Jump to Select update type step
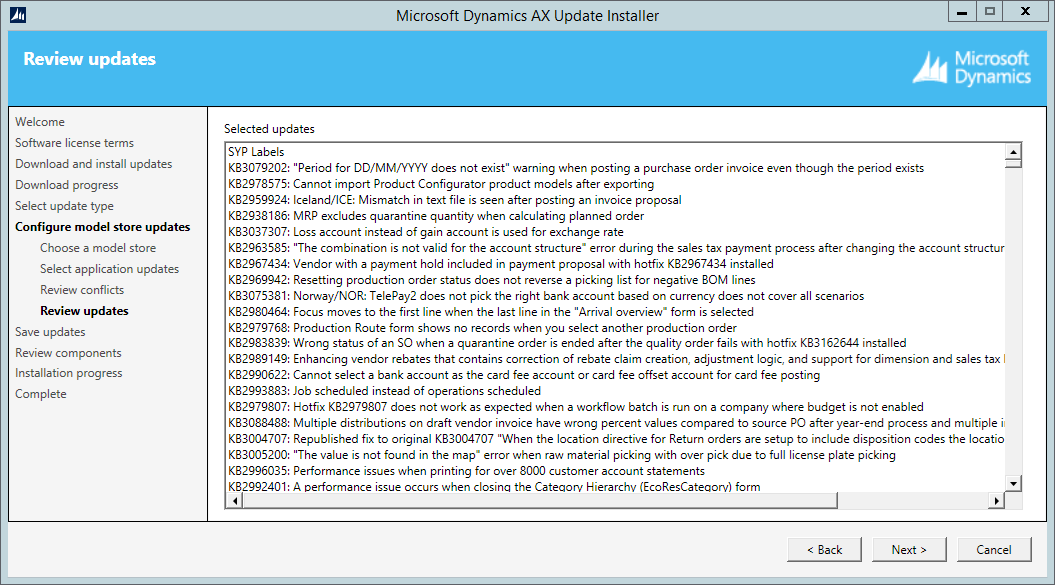Image resolution: width=1055 pixels, height=585 pixels. [65, 205]
